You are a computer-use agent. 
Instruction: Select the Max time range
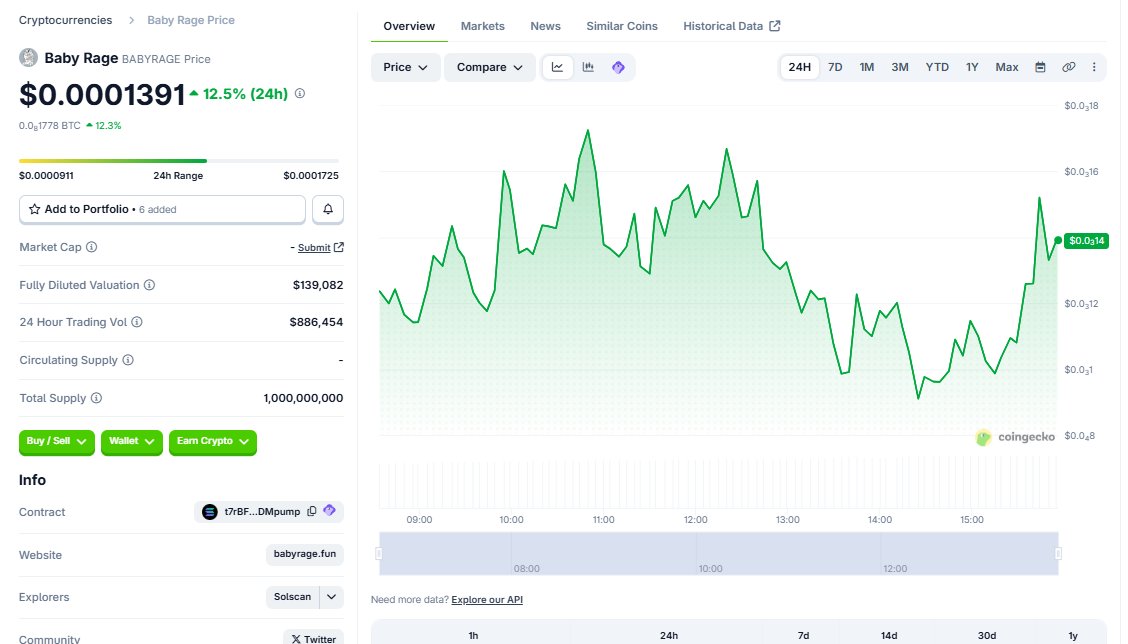coord(1006,67)
